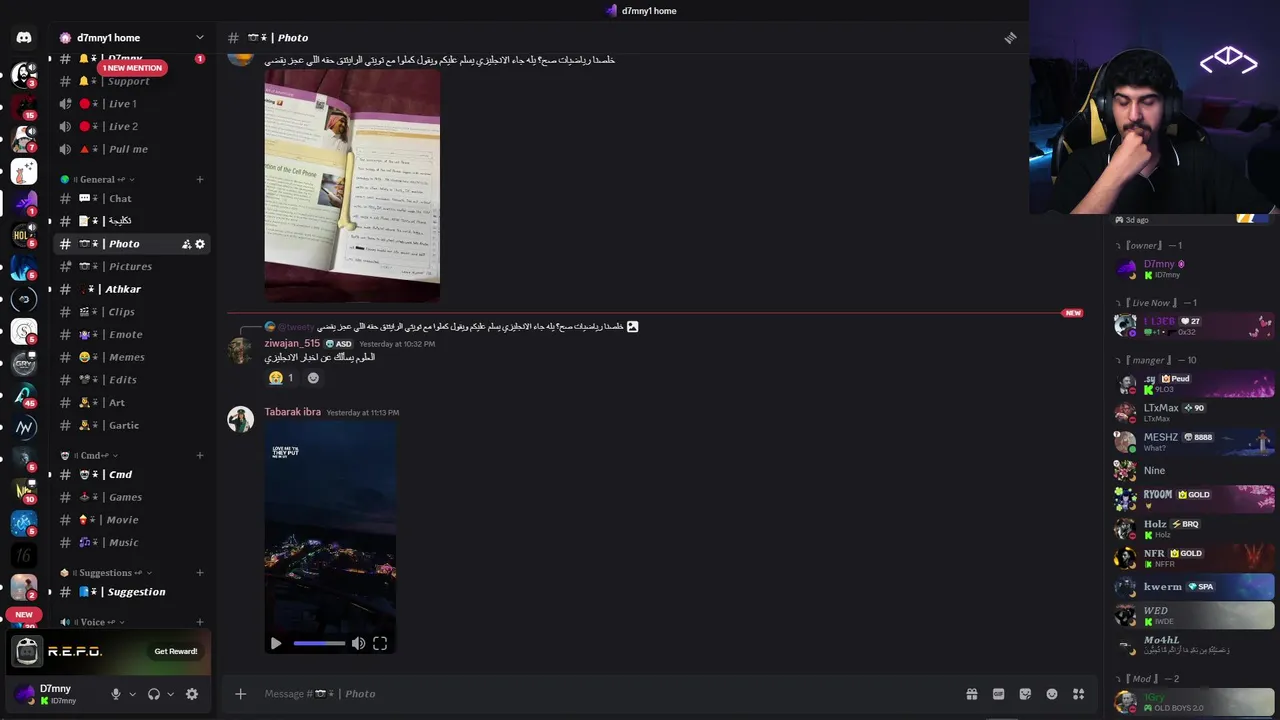Viewport: 1280px width, 720px height.
Task: Add channel to Cmd category
Action: coord(200,455)
